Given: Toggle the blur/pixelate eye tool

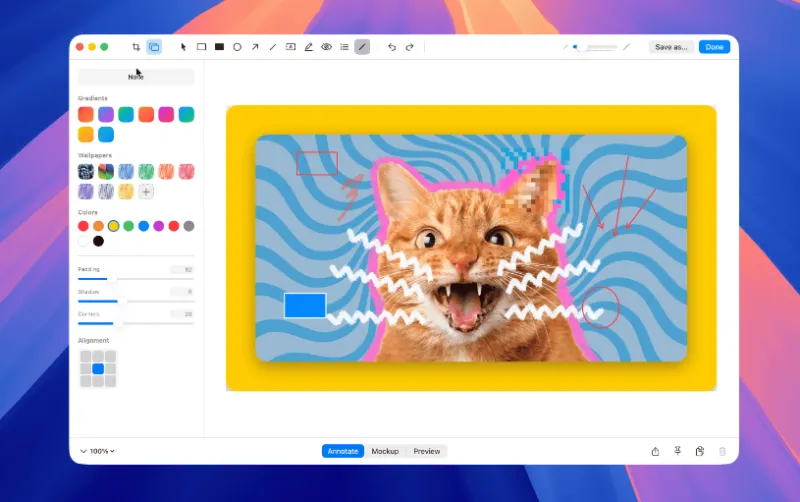Looking at the screenshot, I should 327,47.
